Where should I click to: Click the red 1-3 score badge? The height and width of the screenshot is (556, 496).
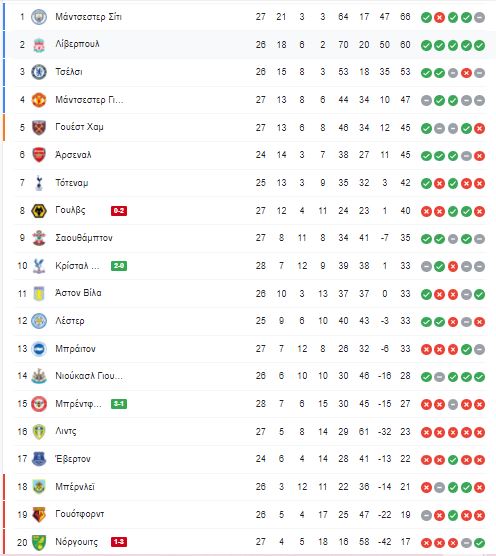[119, 542]
